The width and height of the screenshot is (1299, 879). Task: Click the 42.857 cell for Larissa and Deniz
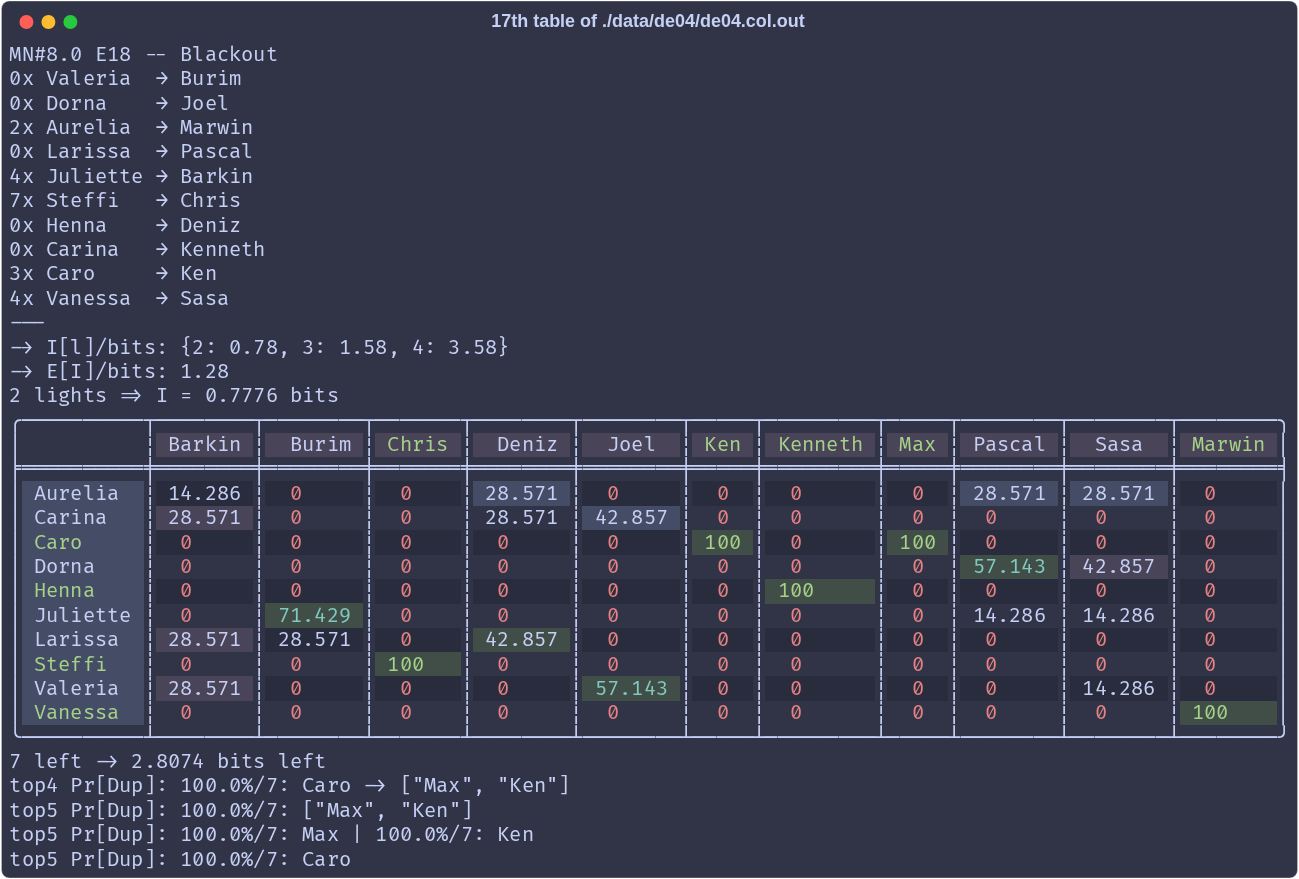pyautogui.click(x=521, y=639)
